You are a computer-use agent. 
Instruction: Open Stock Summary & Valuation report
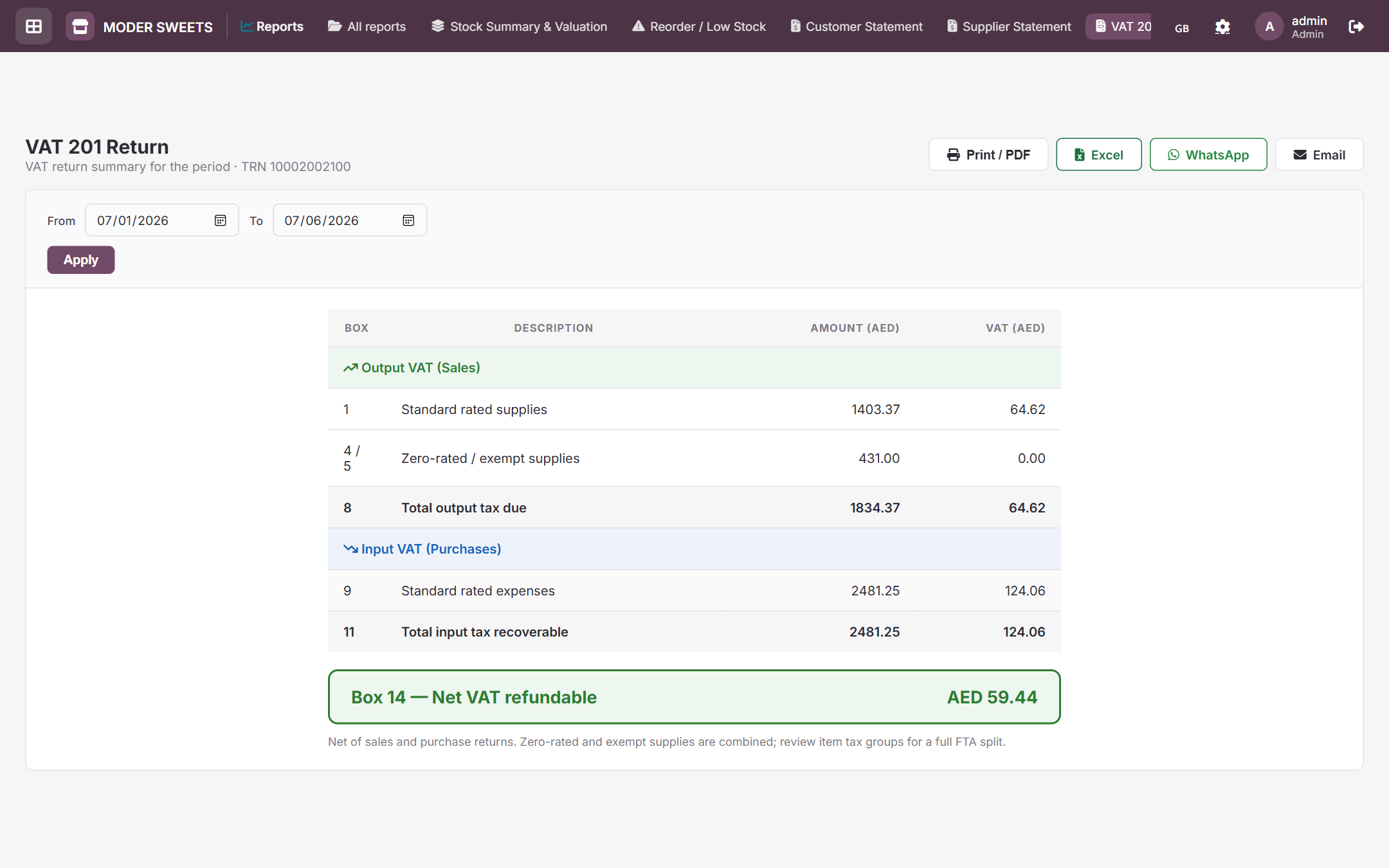coord(519,26)
